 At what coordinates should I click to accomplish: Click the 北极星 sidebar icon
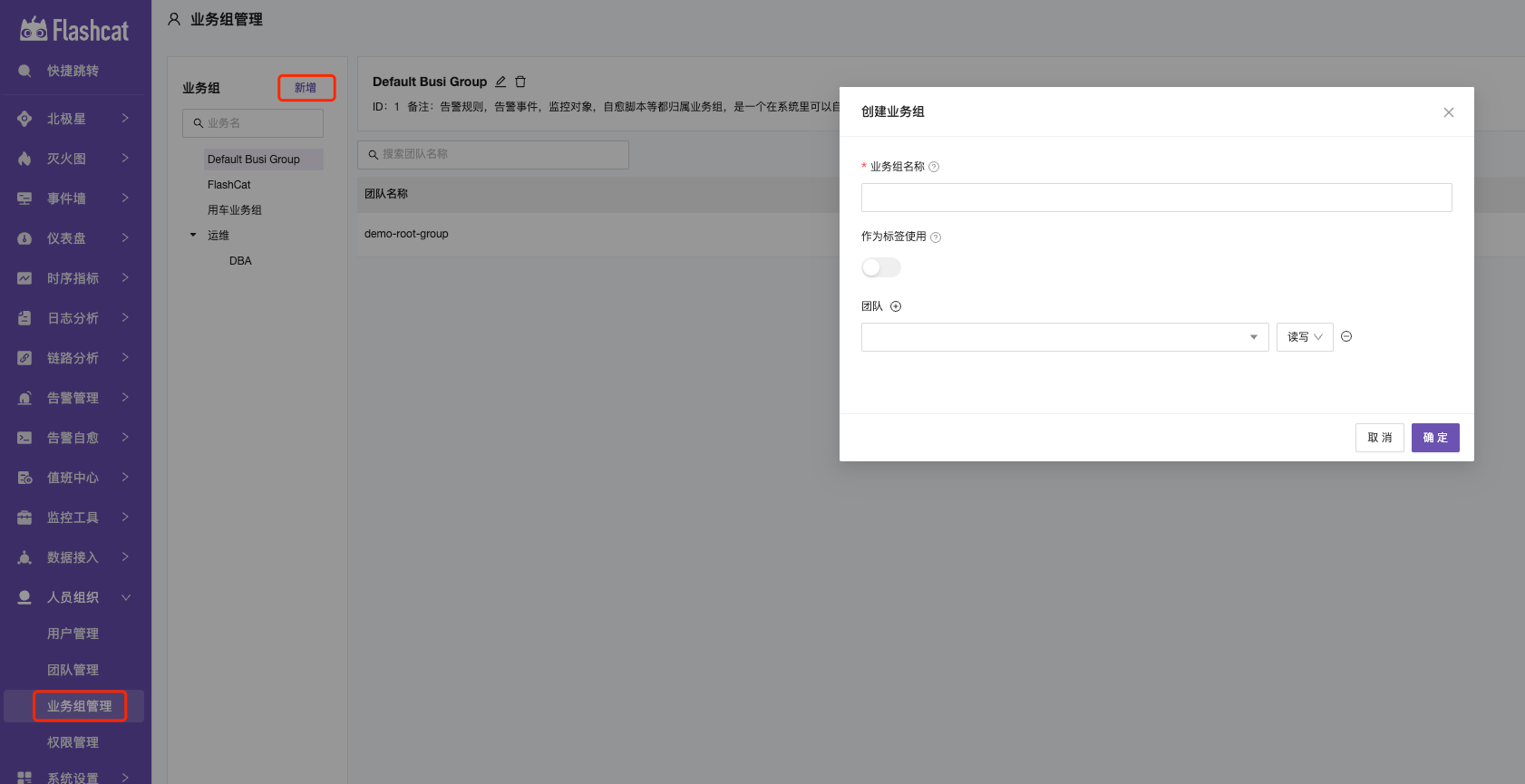[24, 119]
